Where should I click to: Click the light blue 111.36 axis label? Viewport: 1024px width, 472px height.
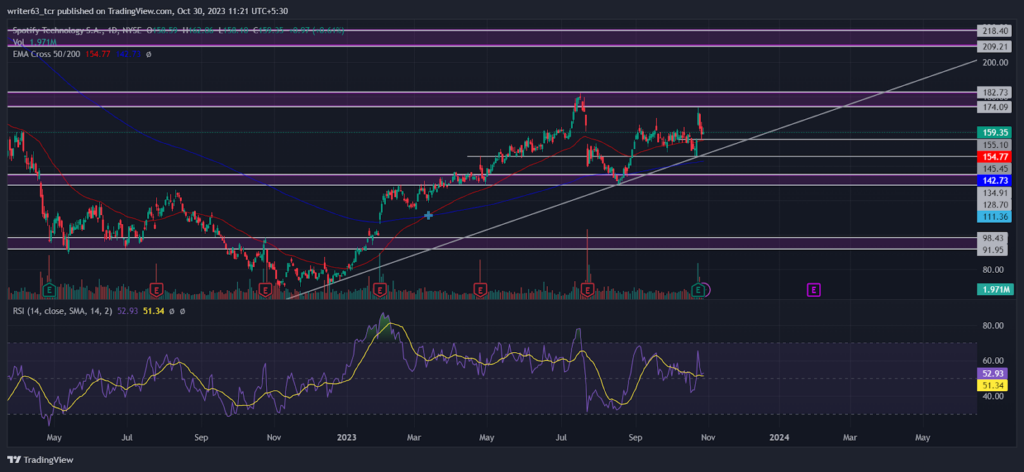[x=995, y=216]
